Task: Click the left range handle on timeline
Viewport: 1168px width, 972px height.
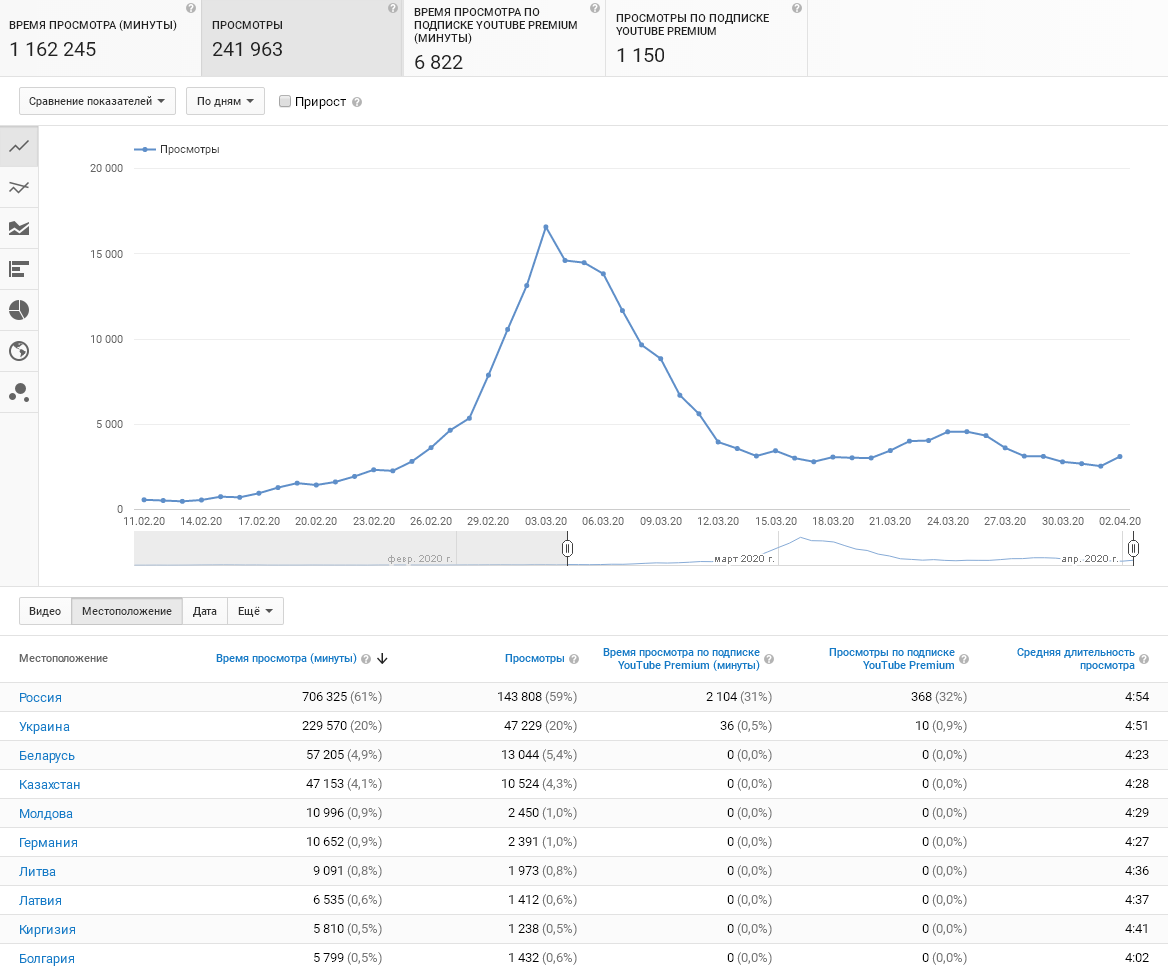Action: click(x=568, y=548)
